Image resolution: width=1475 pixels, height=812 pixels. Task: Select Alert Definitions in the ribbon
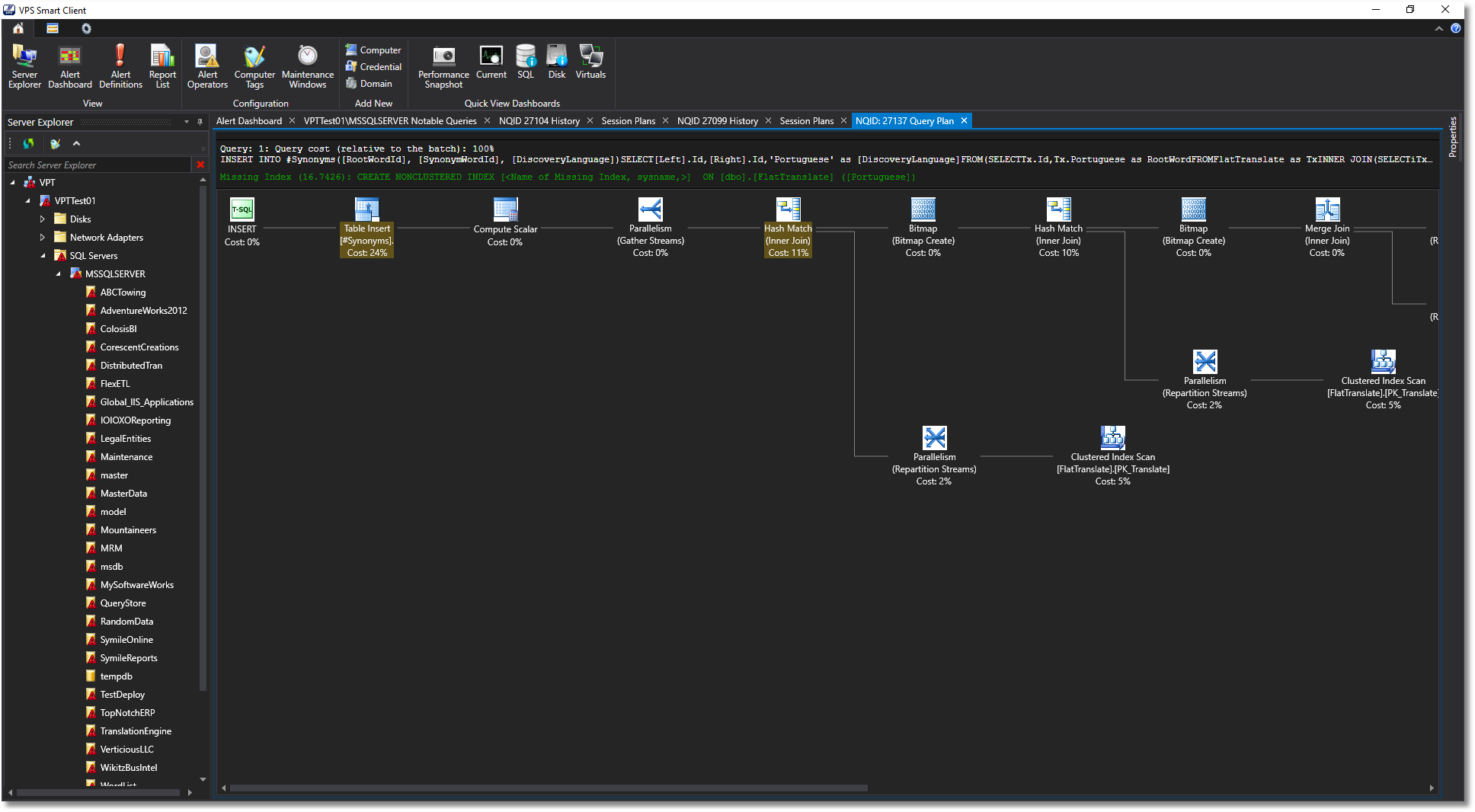[120, 66]
